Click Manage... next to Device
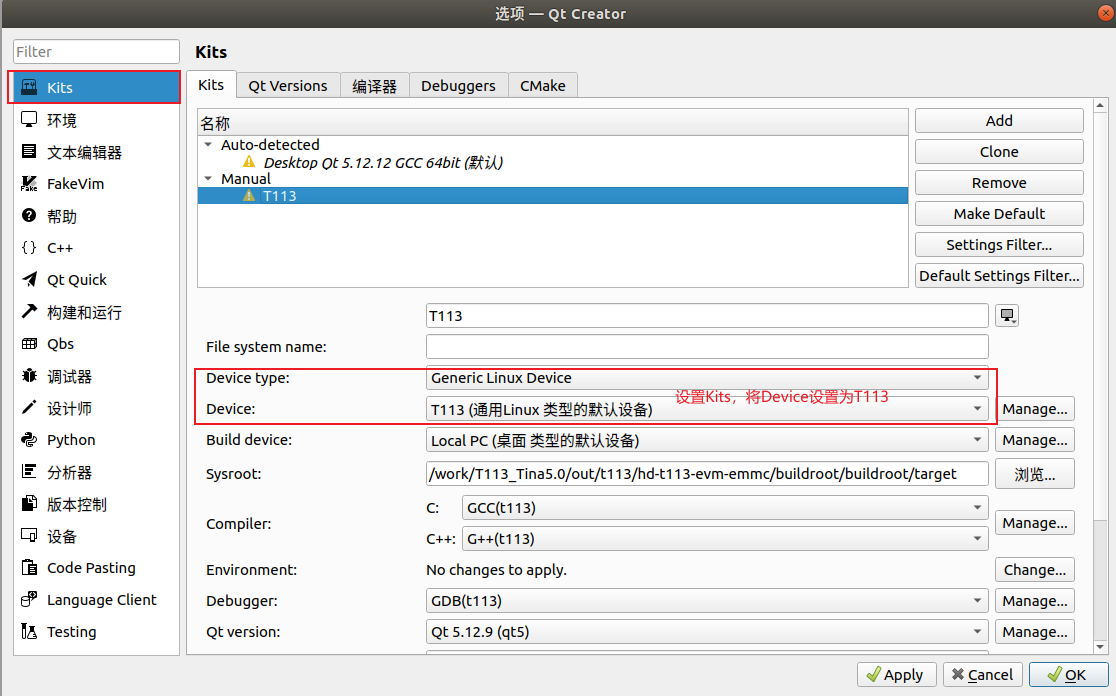 [1035, 409]
